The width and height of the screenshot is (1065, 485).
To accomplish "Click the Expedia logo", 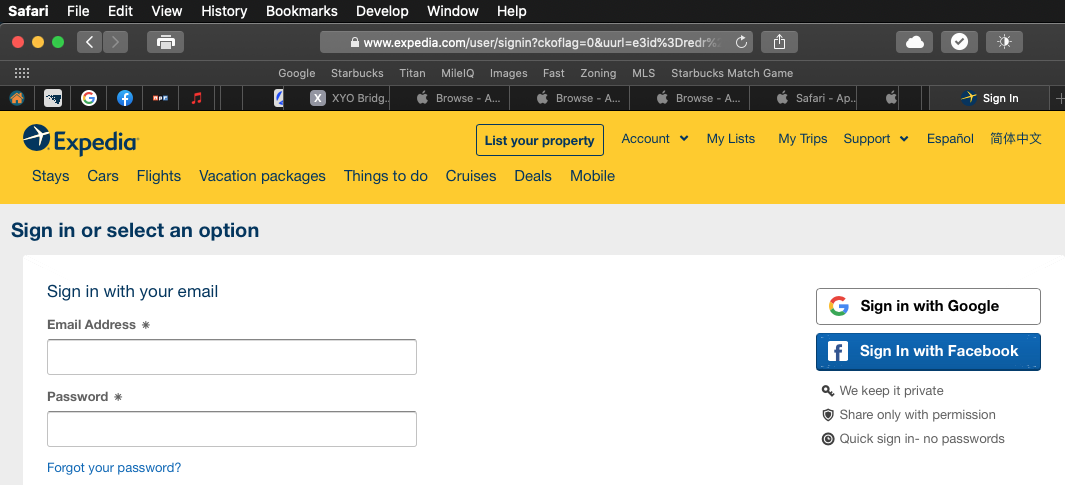I will tap(80, 140).
